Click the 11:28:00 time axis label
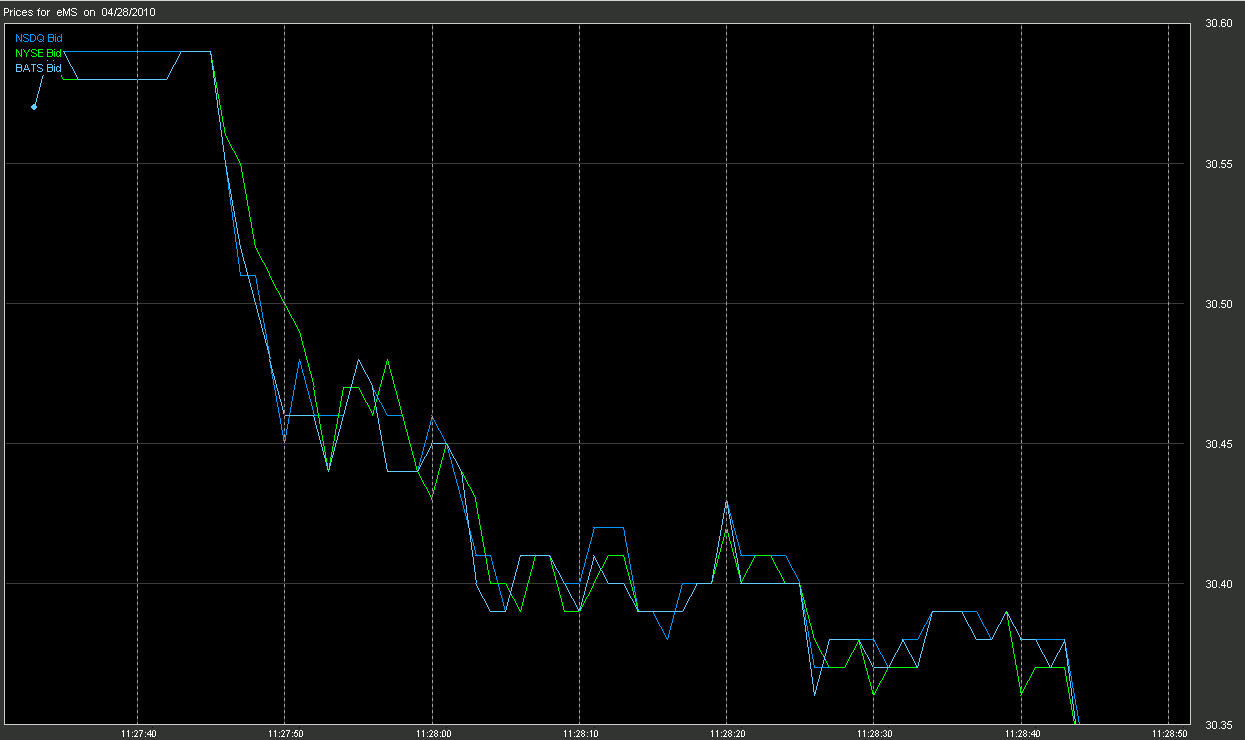1245x740 pixels. 432,732
